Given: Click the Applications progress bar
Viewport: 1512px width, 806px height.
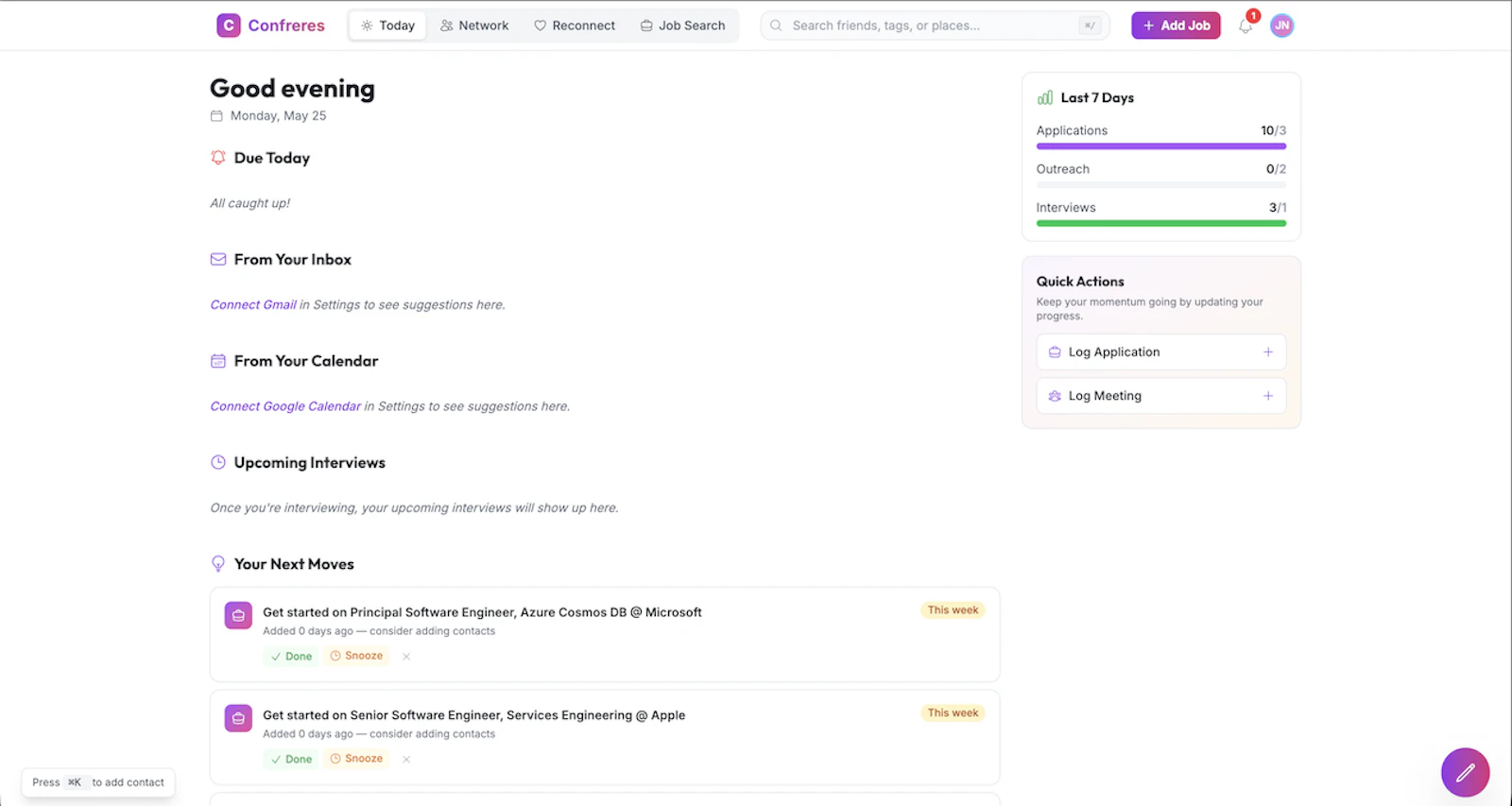Looking at the screenshot, I should coord(1161,146).
